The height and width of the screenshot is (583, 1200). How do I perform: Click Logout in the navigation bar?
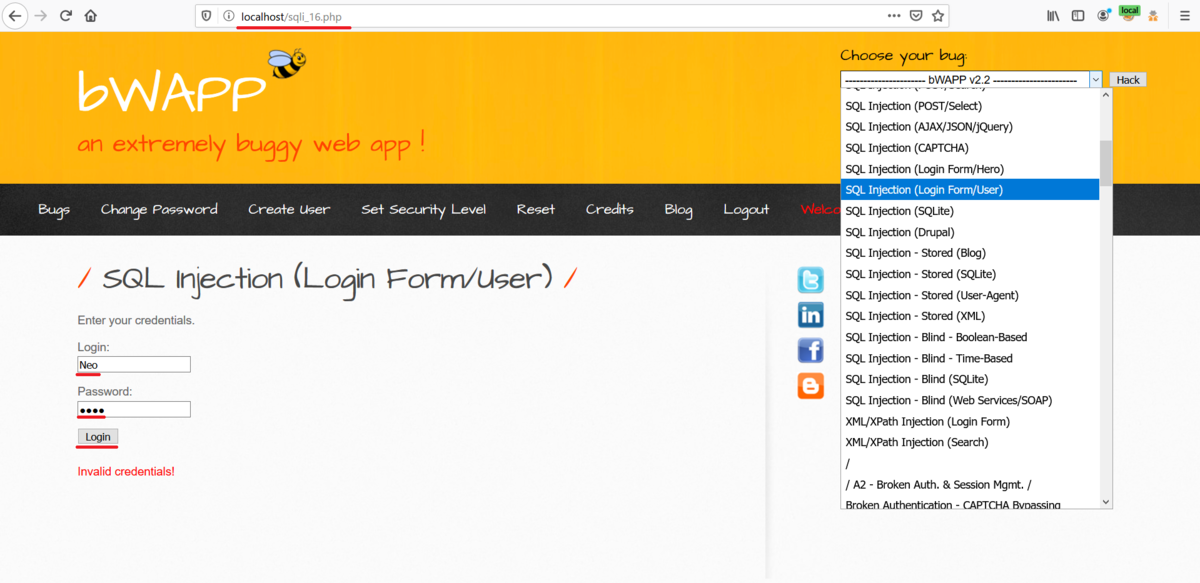[746, 210]
